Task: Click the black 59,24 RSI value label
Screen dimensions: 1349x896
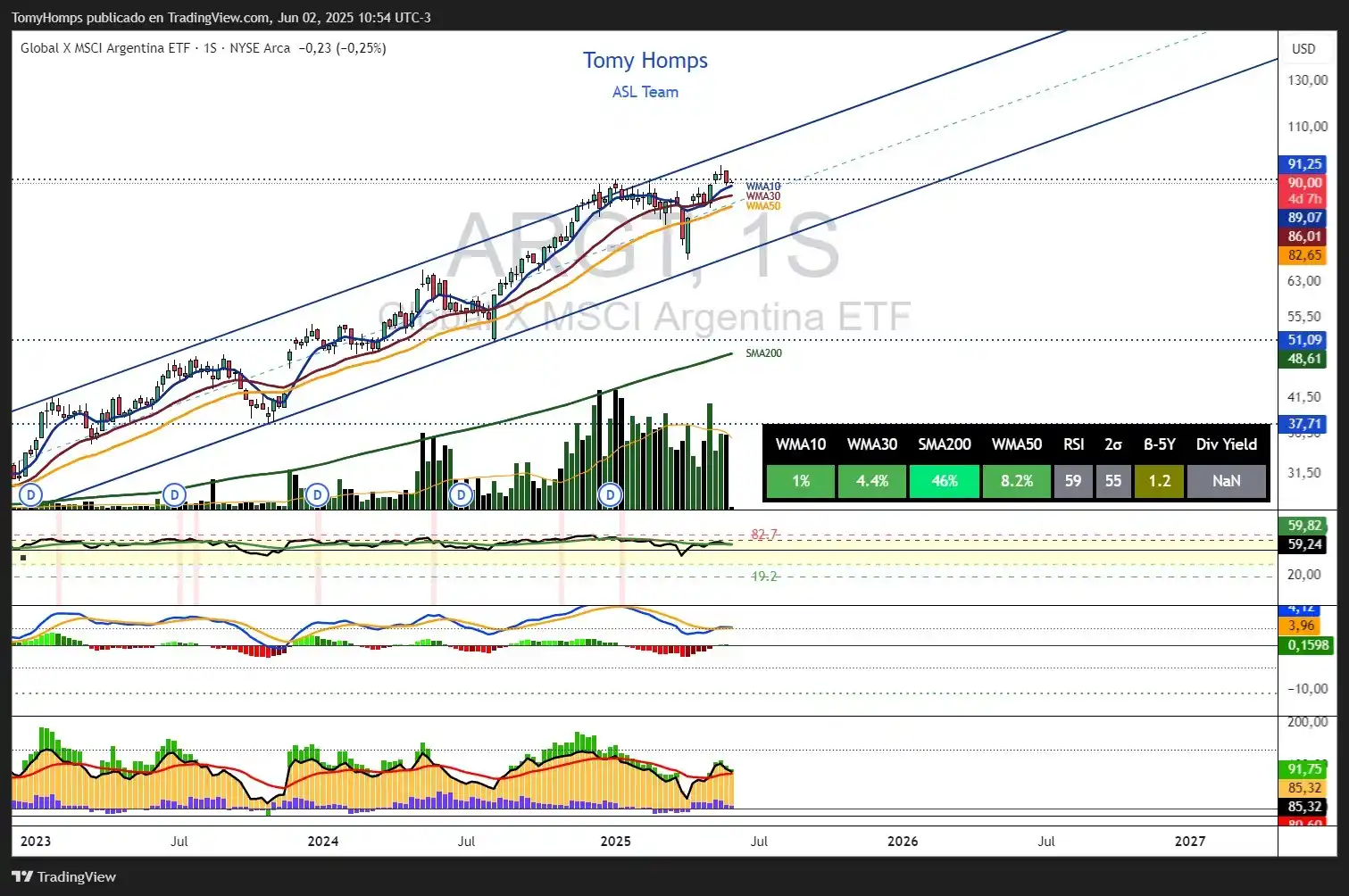Action: click(1303, 544)
